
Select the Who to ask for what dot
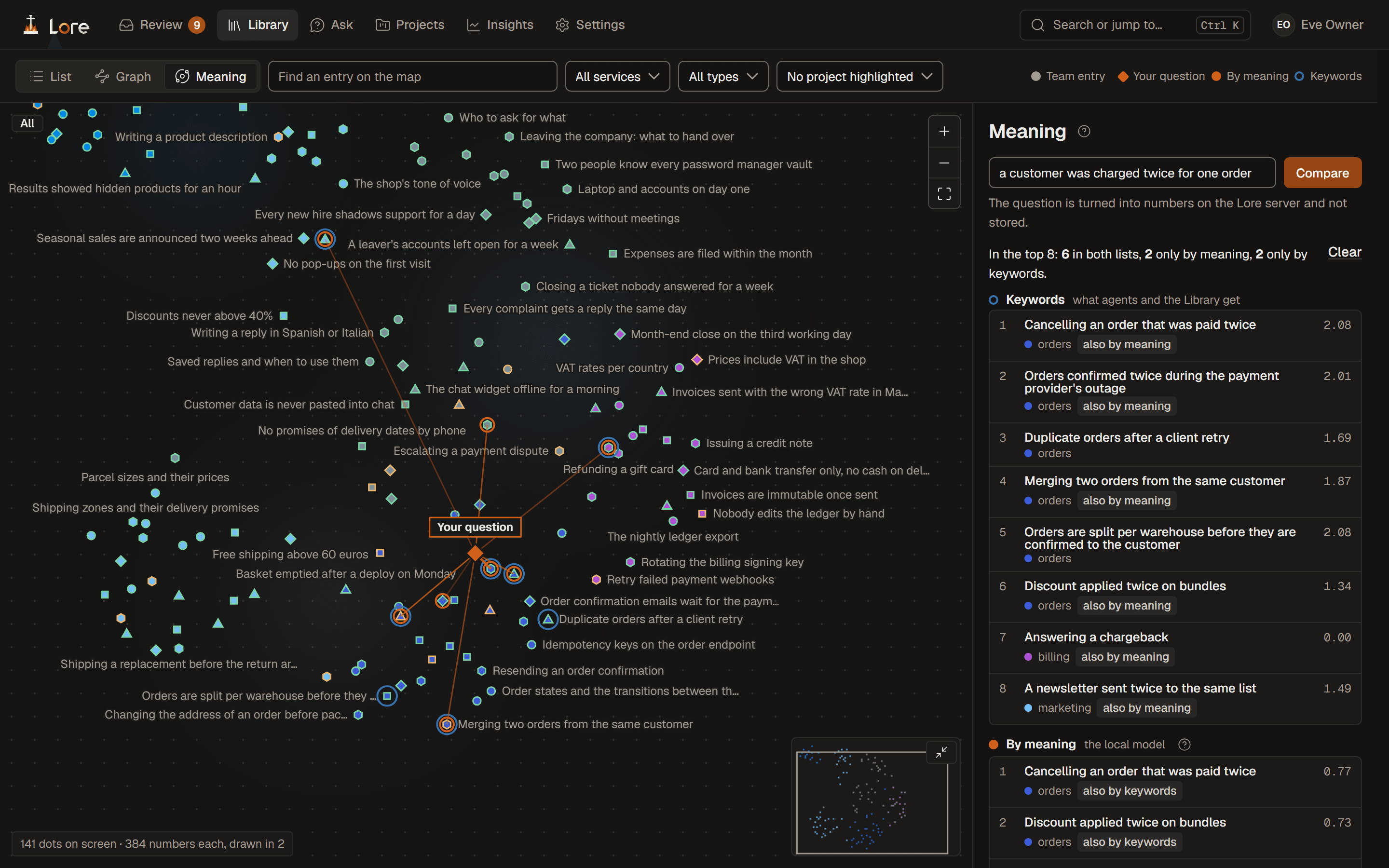(448, 118)
